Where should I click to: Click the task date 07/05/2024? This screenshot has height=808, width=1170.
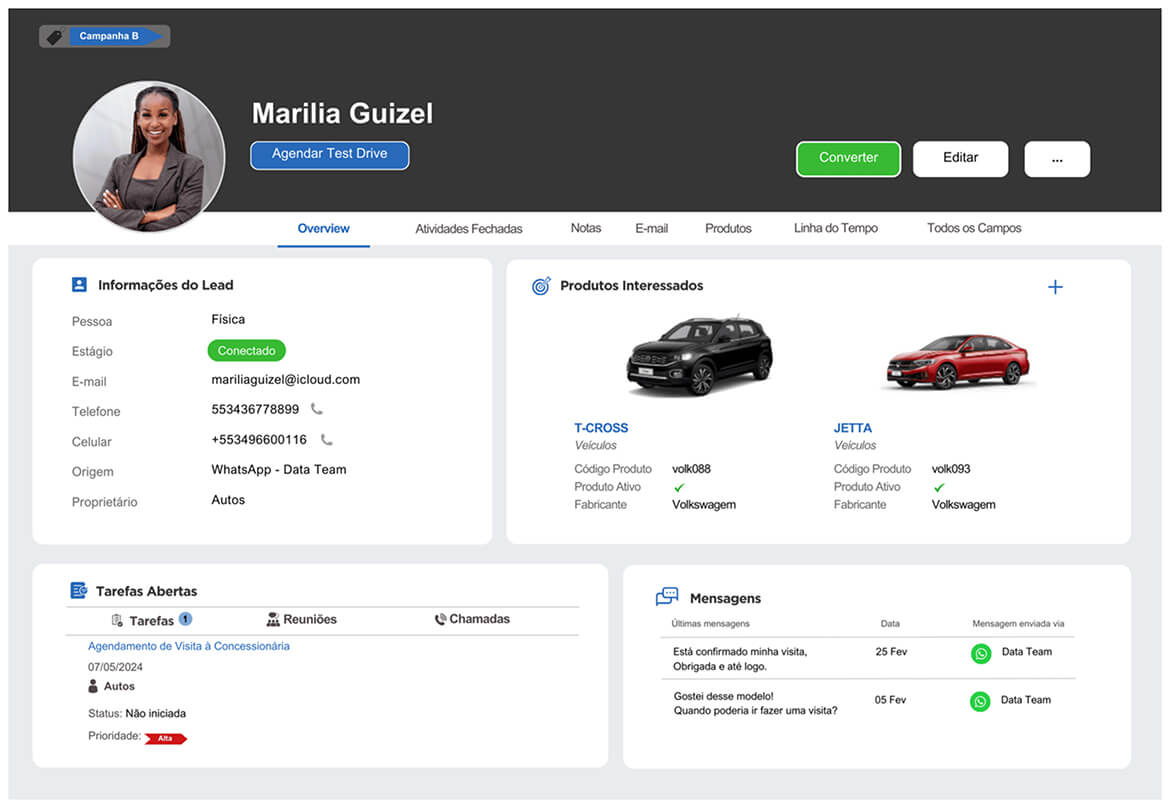[115, 667]
